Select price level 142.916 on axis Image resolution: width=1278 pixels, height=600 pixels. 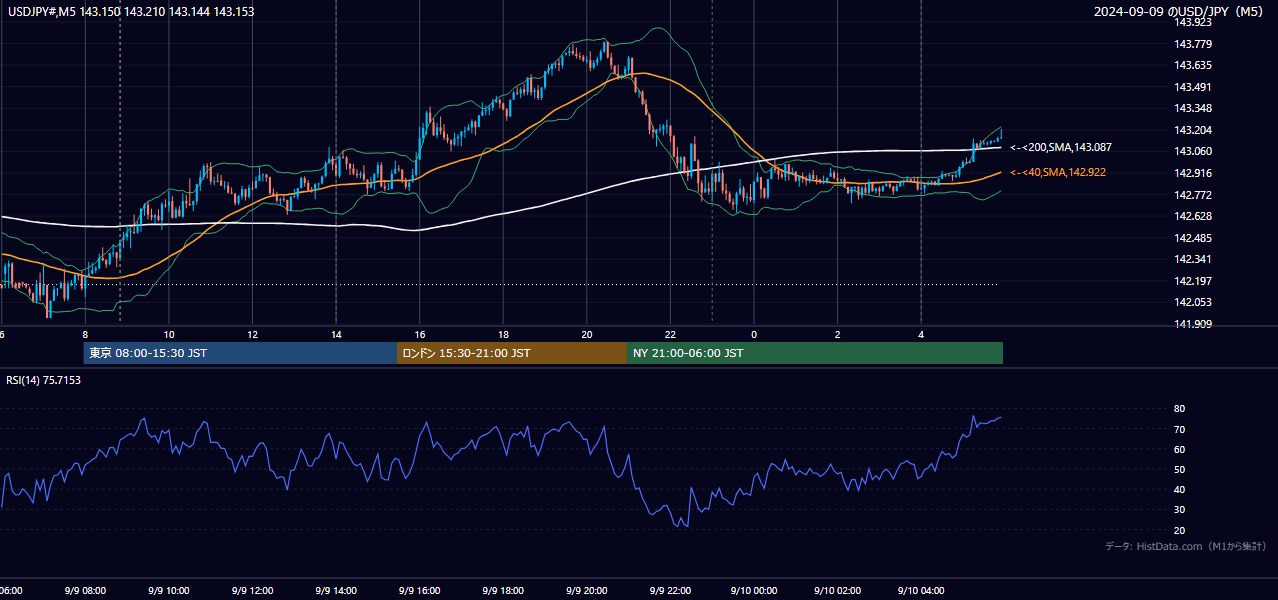point(1193,173)
